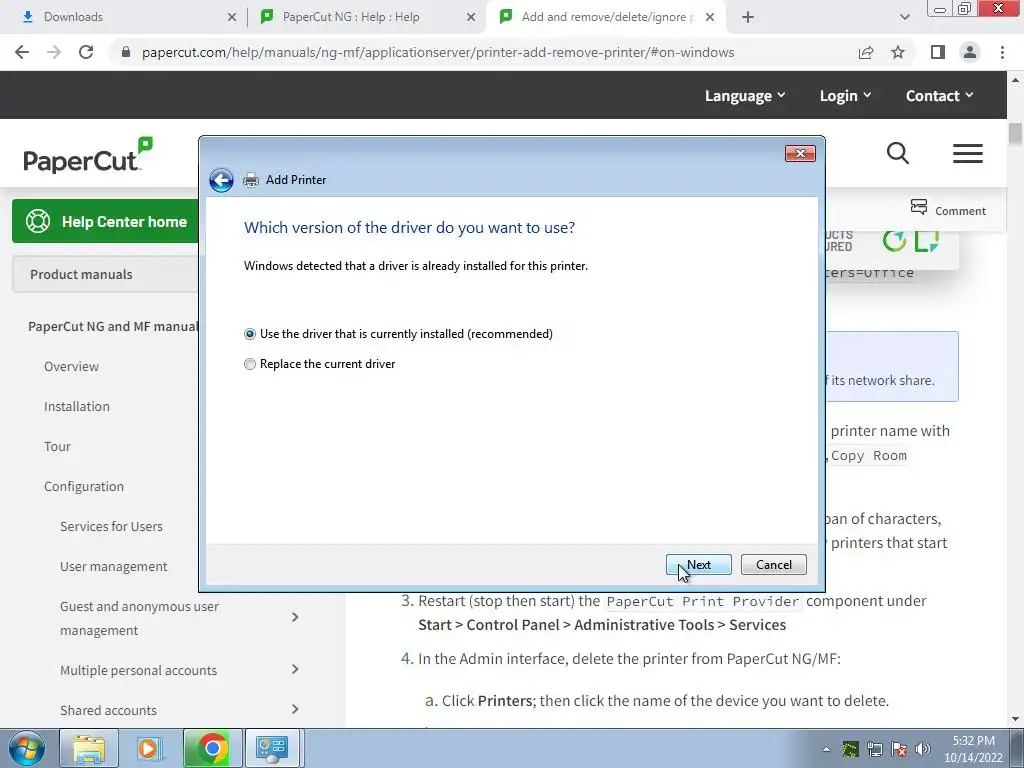Open the Login dropdown menu
Image resolution: width=1024 pixels, height=768 pixels.
pos(846,96)
